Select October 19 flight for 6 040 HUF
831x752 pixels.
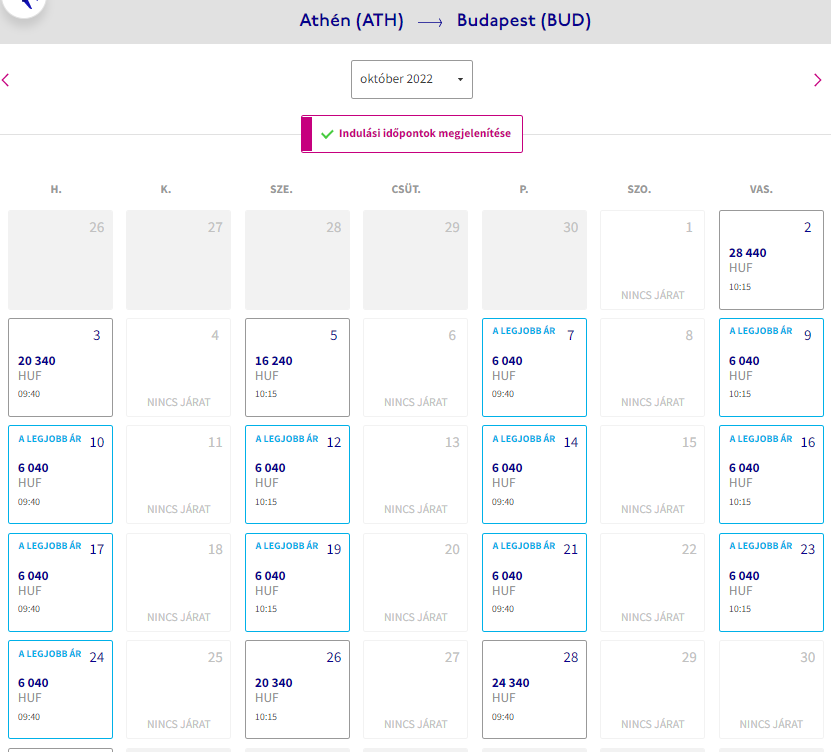pyautogui.click(x=297, y=582)
